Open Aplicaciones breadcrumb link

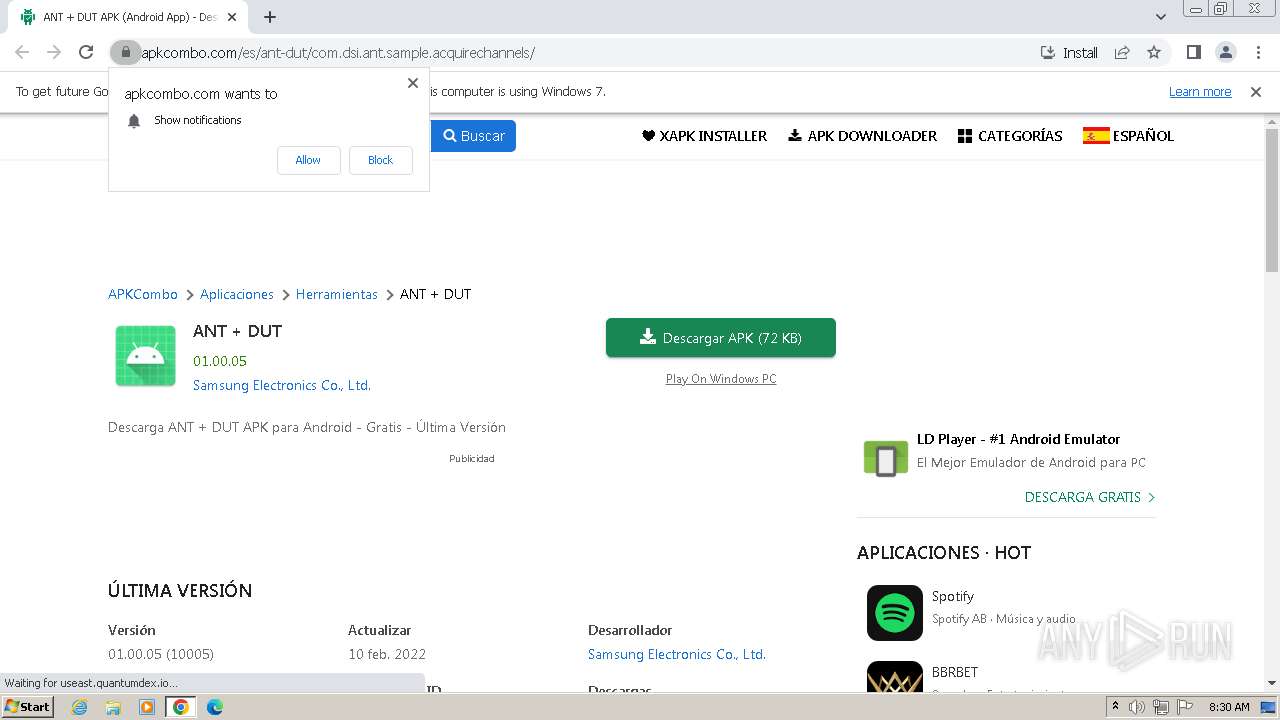point(237,294)
